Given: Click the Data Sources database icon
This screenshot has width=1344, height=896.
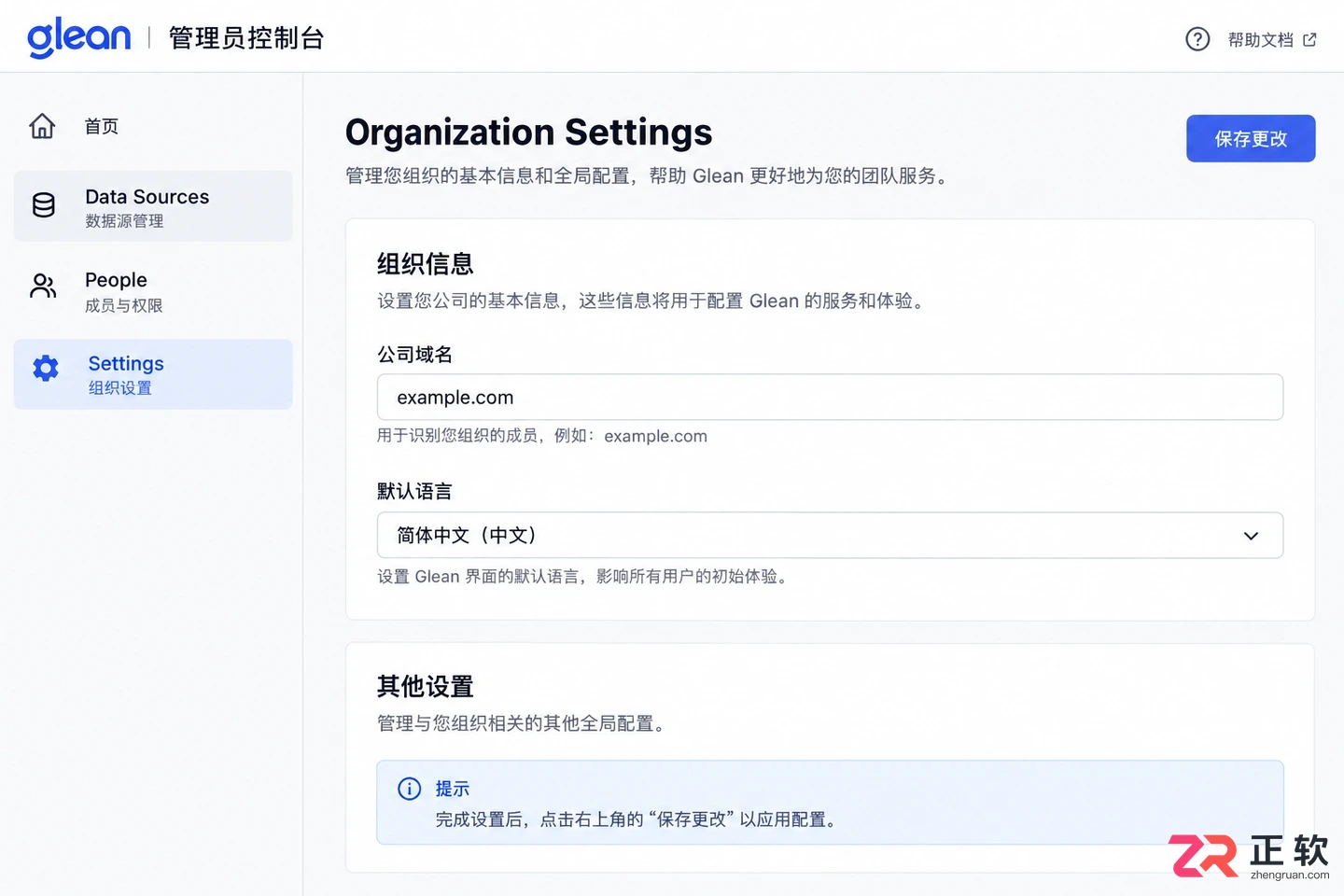Looking at the screenshot, I should pos(44,205).
